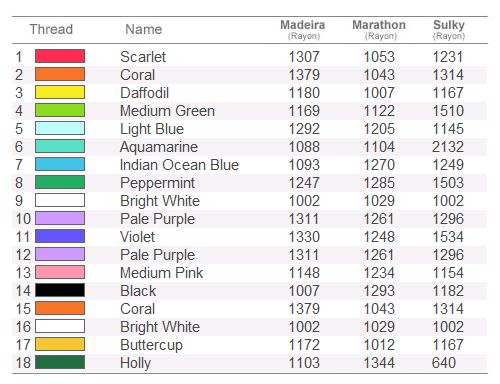Click the Thread column header
500x384 pixels.
[51, 29]
